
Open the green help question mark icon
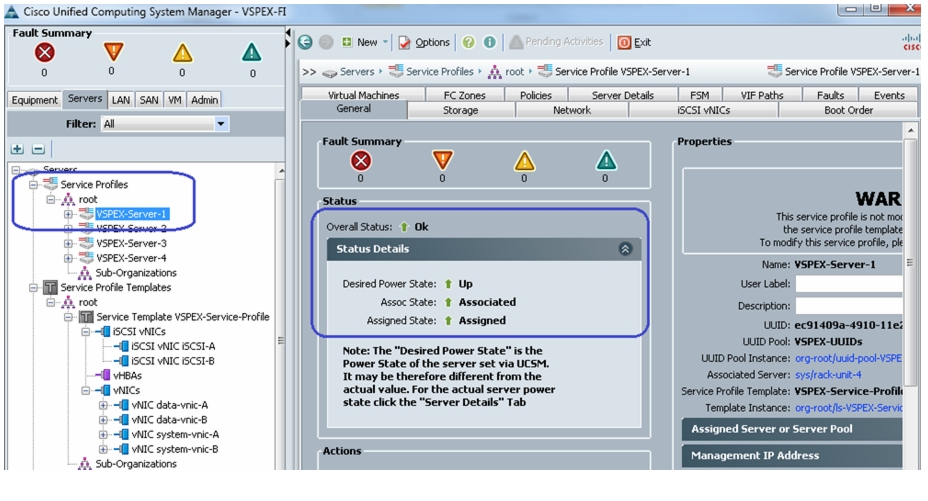tap(469, 42)
